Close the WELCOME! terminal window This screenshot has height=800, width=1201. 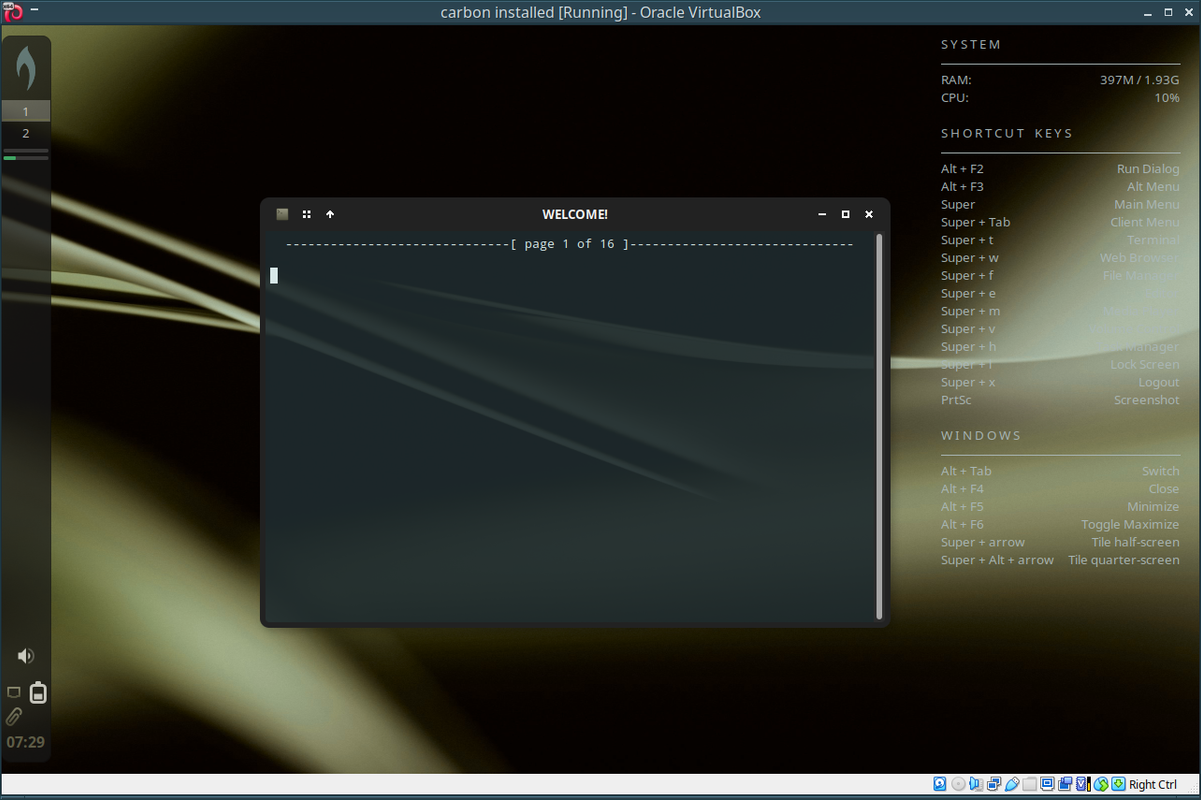(869, 214)
